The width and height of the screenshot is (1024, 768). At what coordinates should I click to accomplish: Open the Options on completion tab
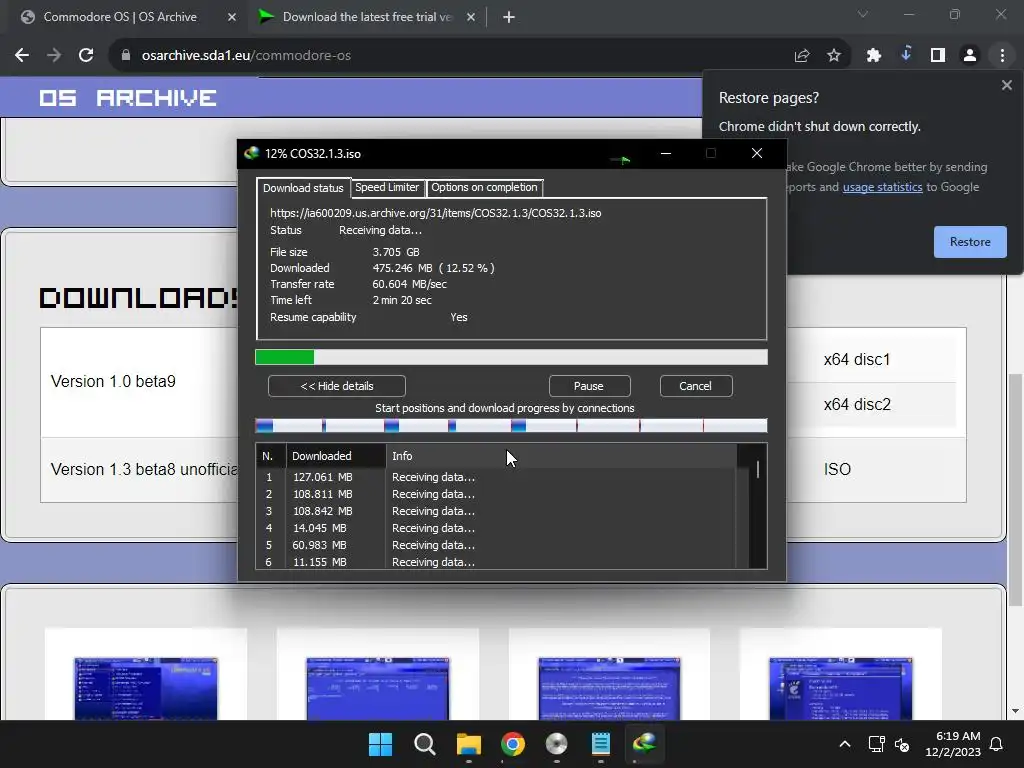click(x=484, y=187)
